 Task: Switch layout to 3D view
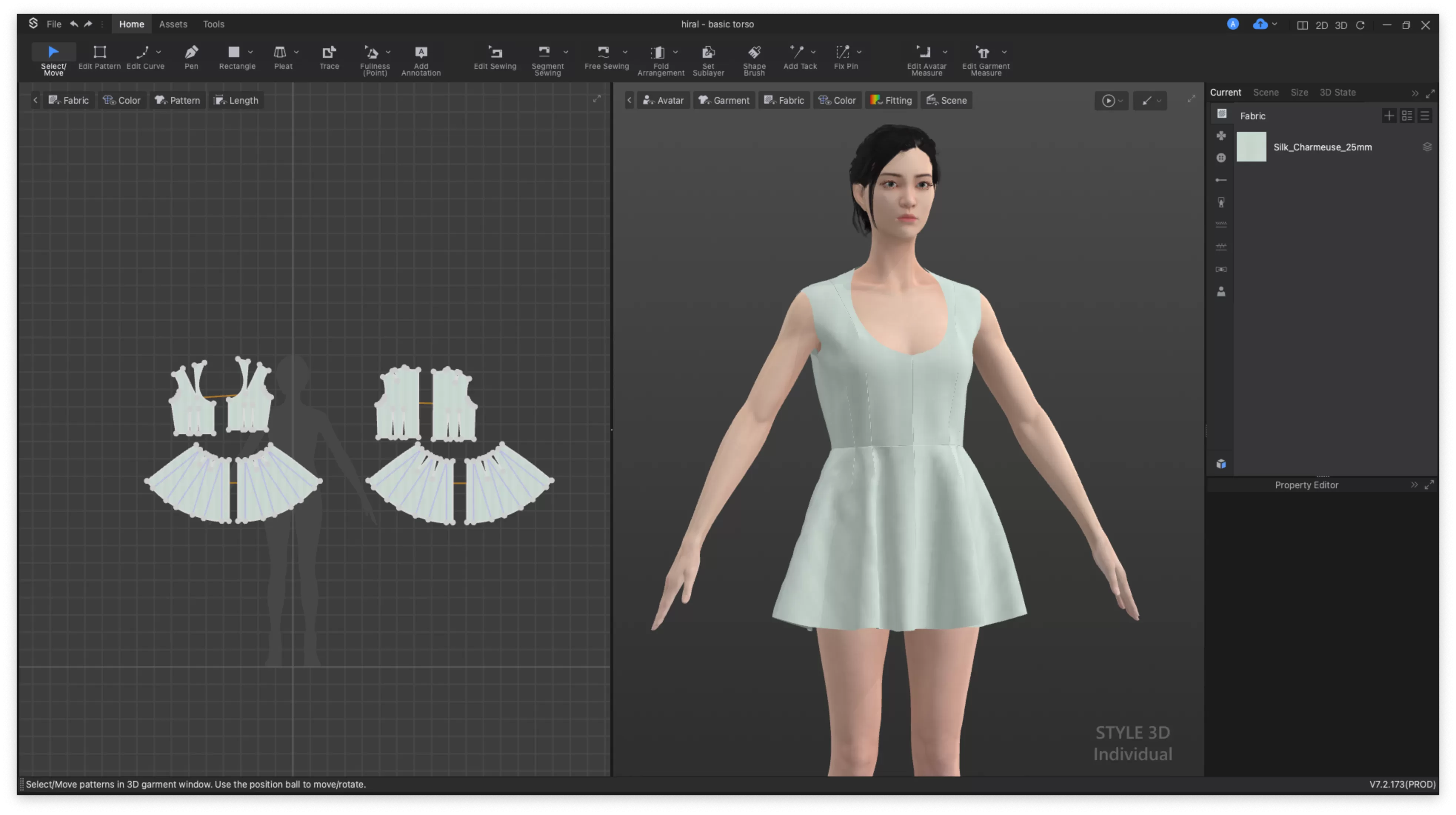[1341, 25]
